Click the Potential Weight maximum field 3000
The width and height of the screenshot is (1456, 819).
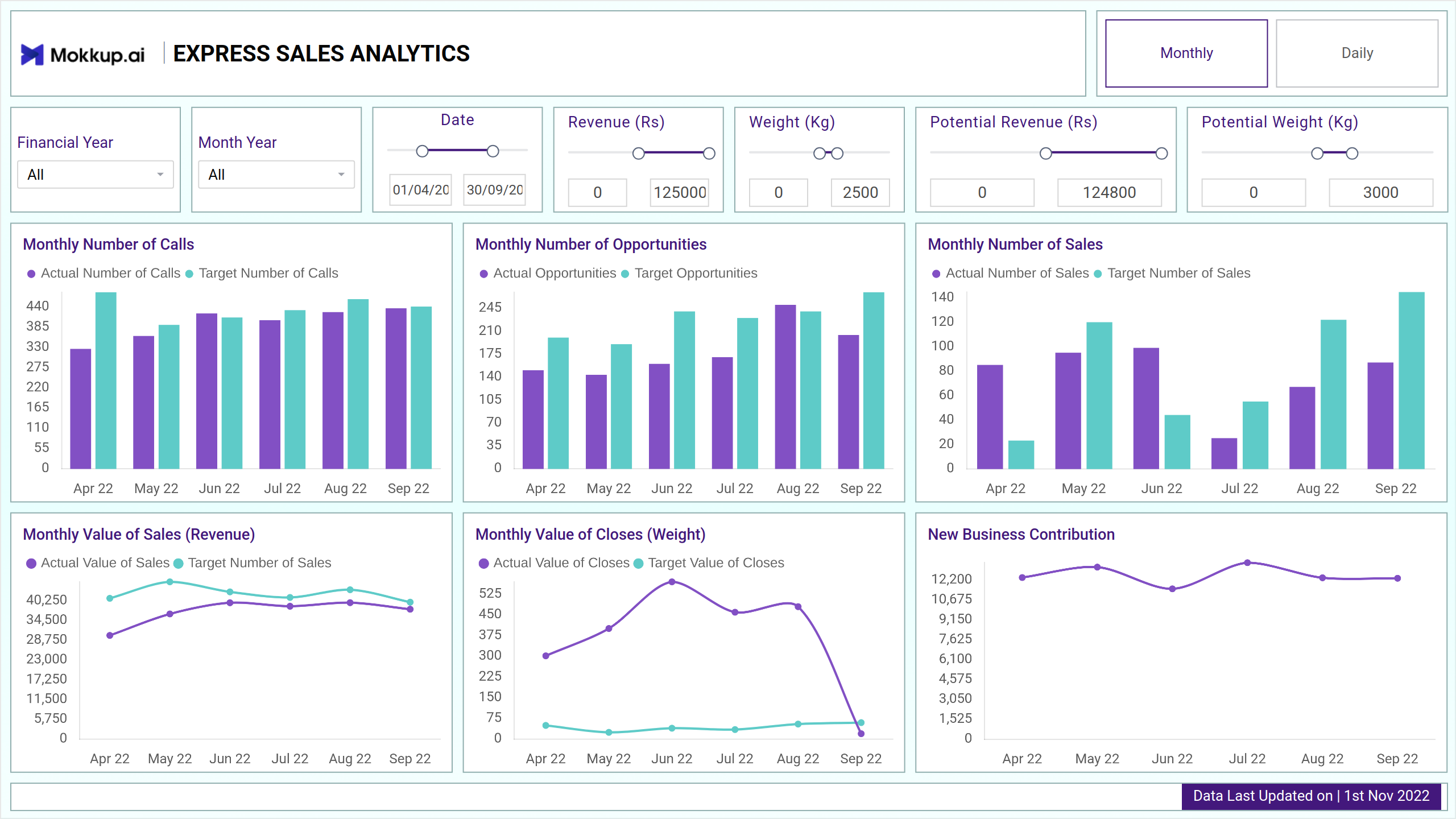coord(1381,193)
